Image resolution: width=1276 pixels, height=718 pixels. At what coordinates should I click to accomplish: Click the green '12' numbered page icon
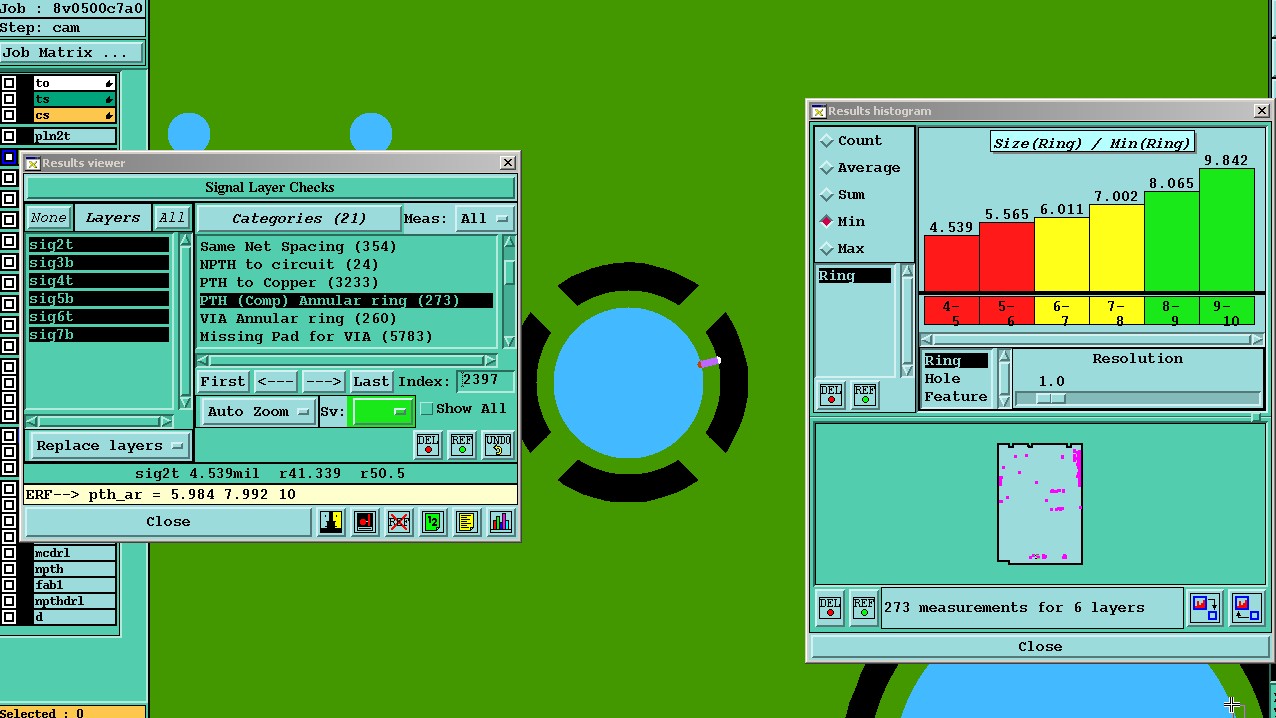pyautogui.click(x=433, y=521)
